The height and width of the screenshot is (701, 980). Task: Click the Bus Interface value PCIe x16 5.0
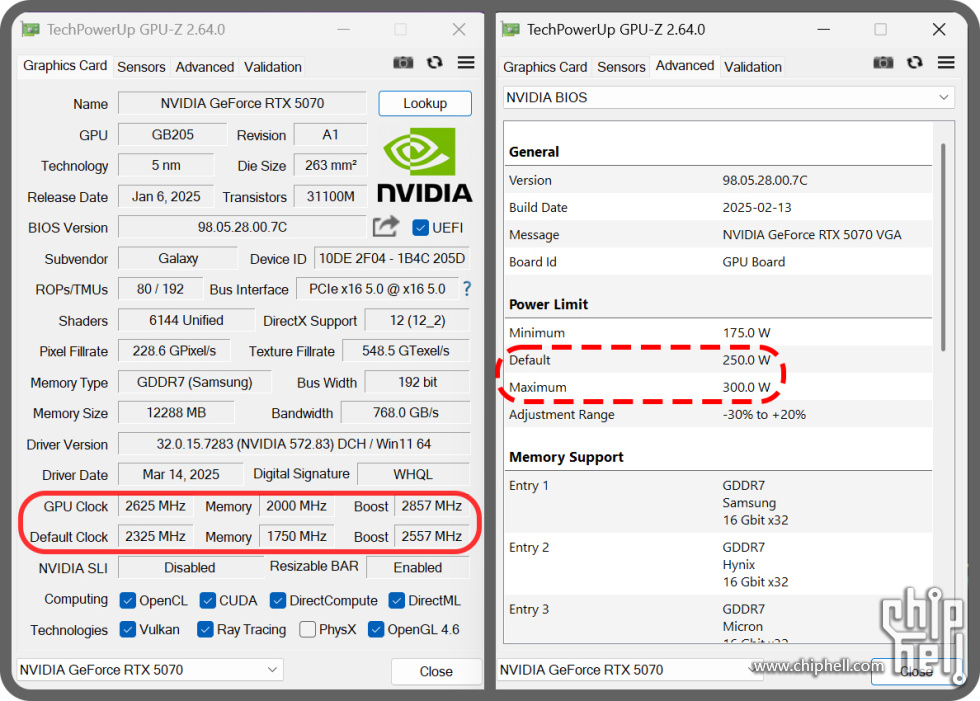378,289
